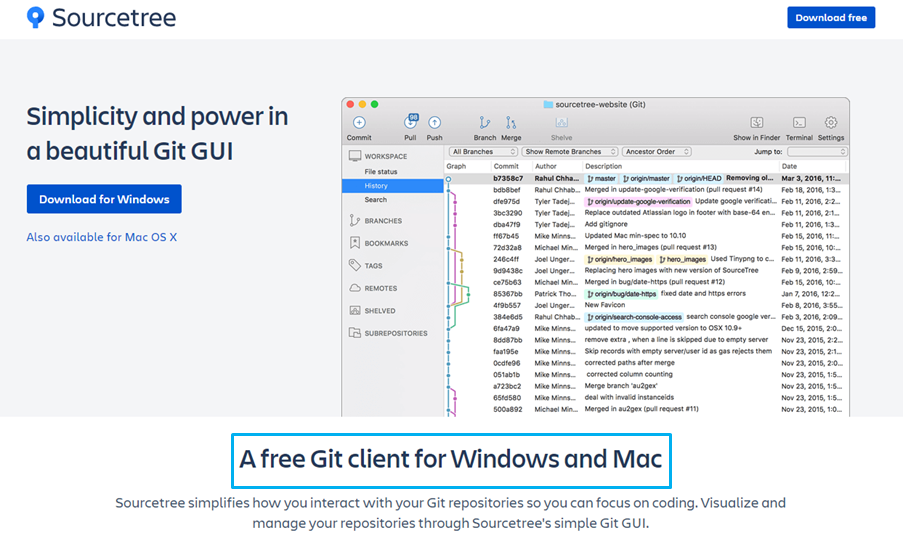Click 'A free Git client for Windows and Mac' heading
903x554 pixels.
(451, 460)
